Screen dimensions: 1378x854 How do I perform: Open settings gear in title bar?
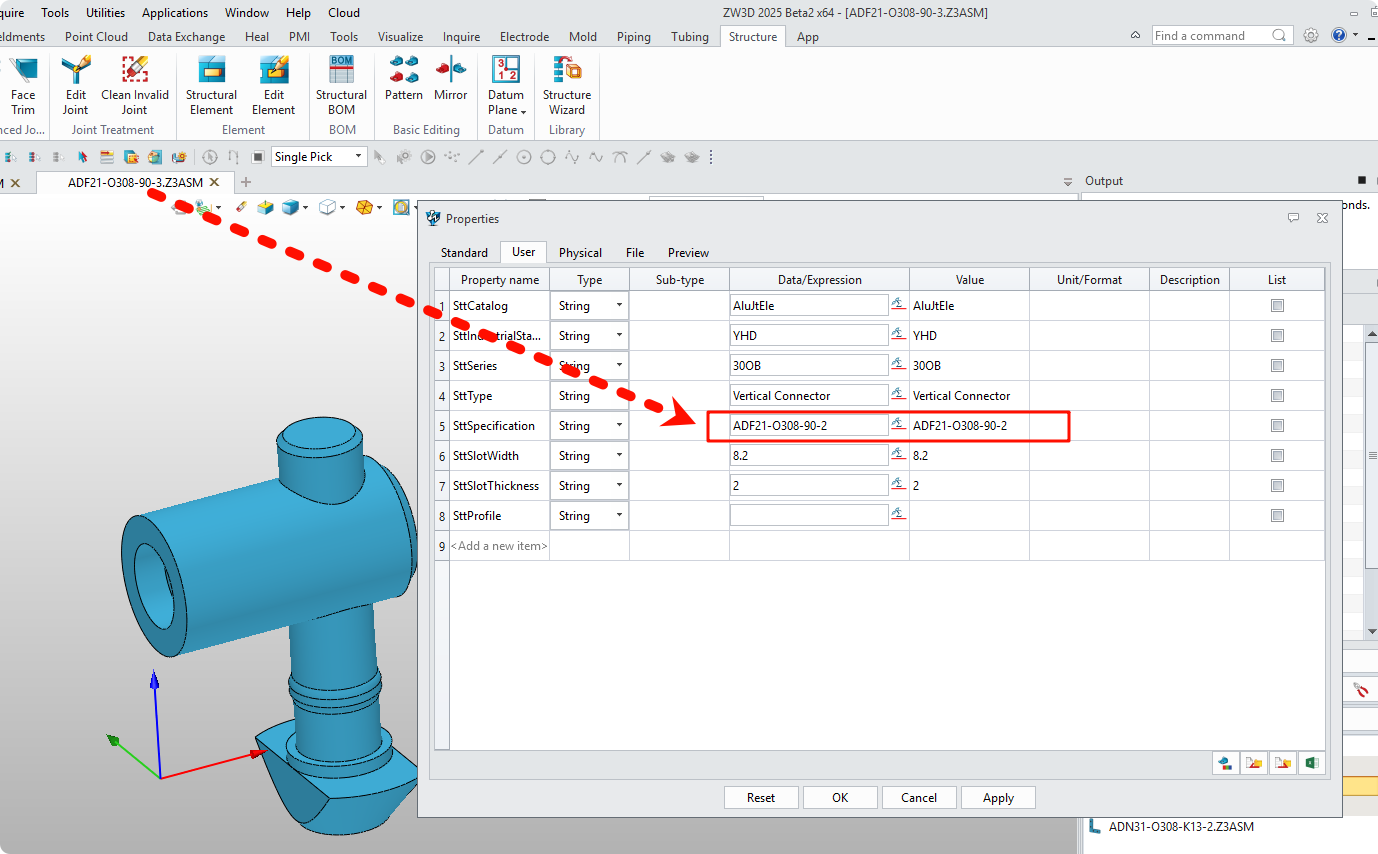coord(1311,35)
